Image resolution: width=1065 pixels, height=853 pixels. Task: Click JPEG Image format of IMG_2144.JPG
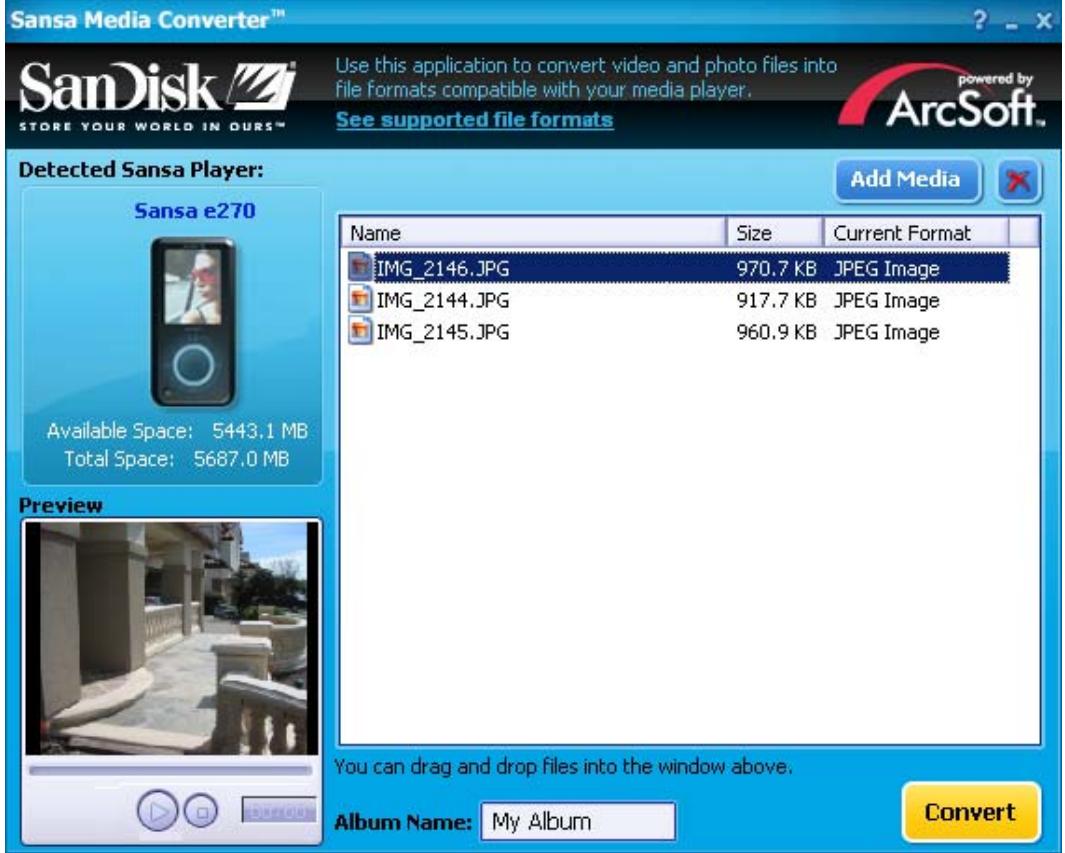(886, 300)
